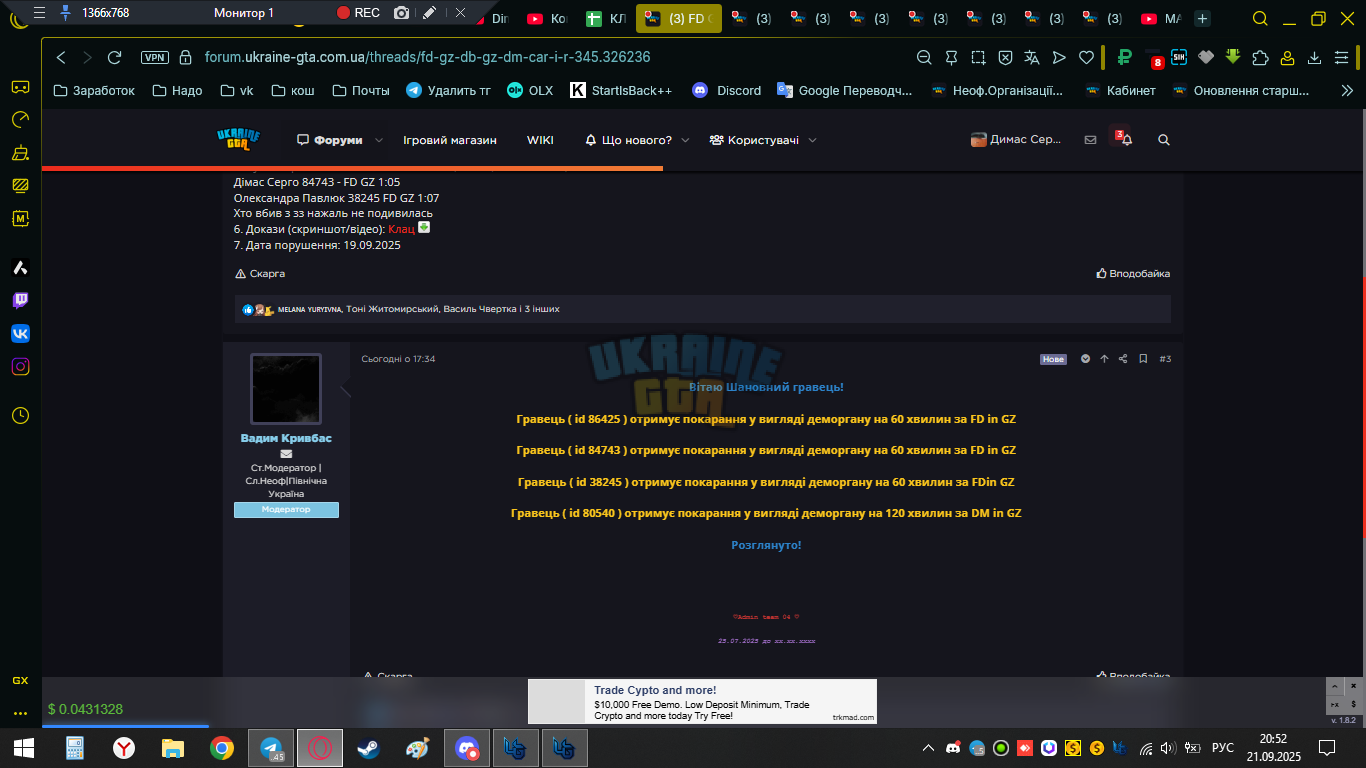Show hidden system tray icons chevron
The image size is (1366, 768).
coord(928,748)
